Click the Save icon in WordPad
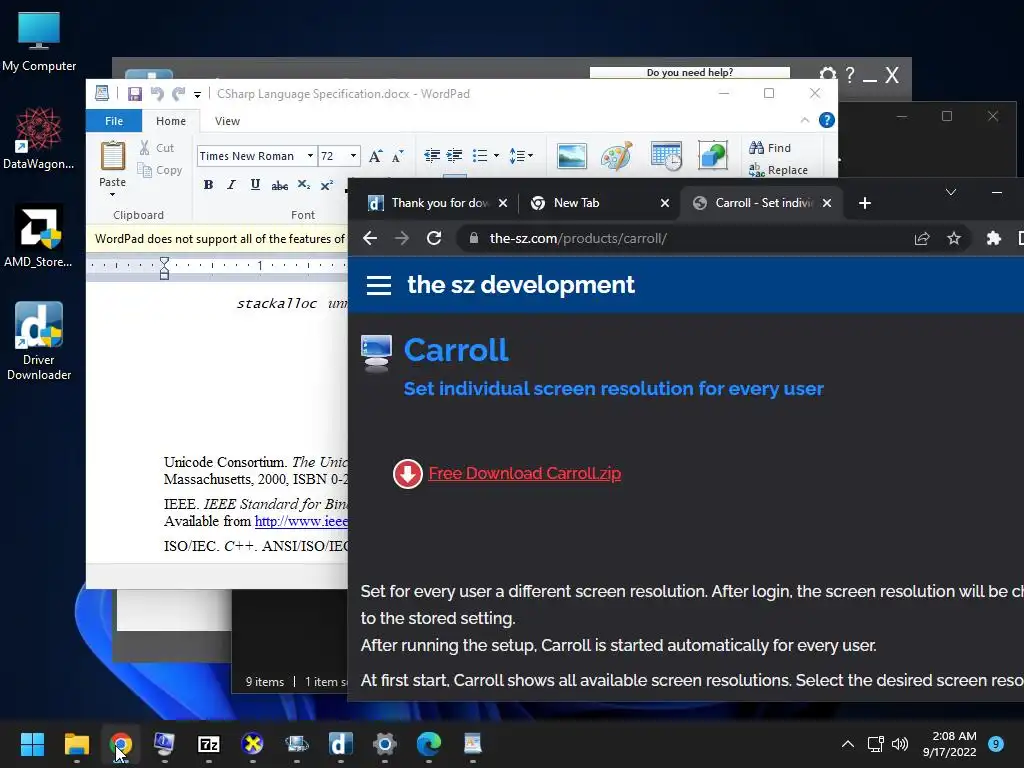Screen dimensions: 1024x768 pyautogui.click(x=135, y=94)
